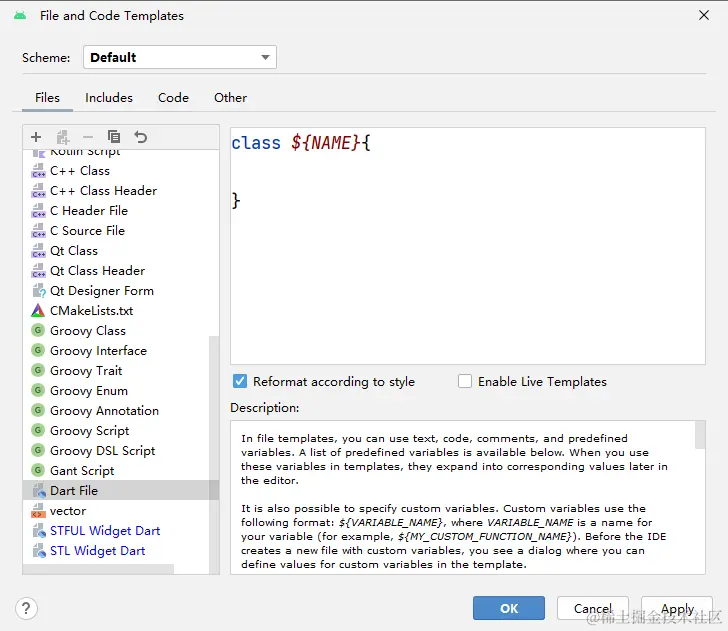Click the Groovy DSL Script green icon
The image size is (728, 631).
pyautogui.click(x=38, y=450)
